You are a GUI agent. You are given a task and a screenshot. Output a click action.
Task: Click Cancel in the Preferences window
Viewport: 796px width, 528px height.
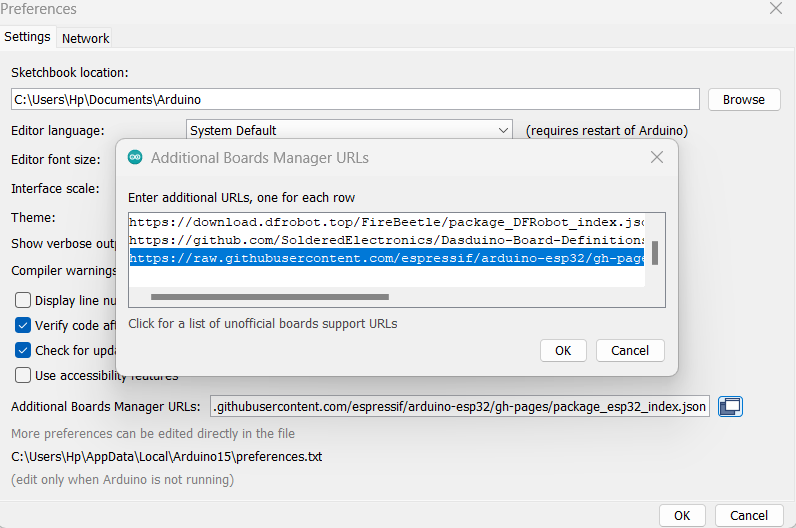click(749, 515)
